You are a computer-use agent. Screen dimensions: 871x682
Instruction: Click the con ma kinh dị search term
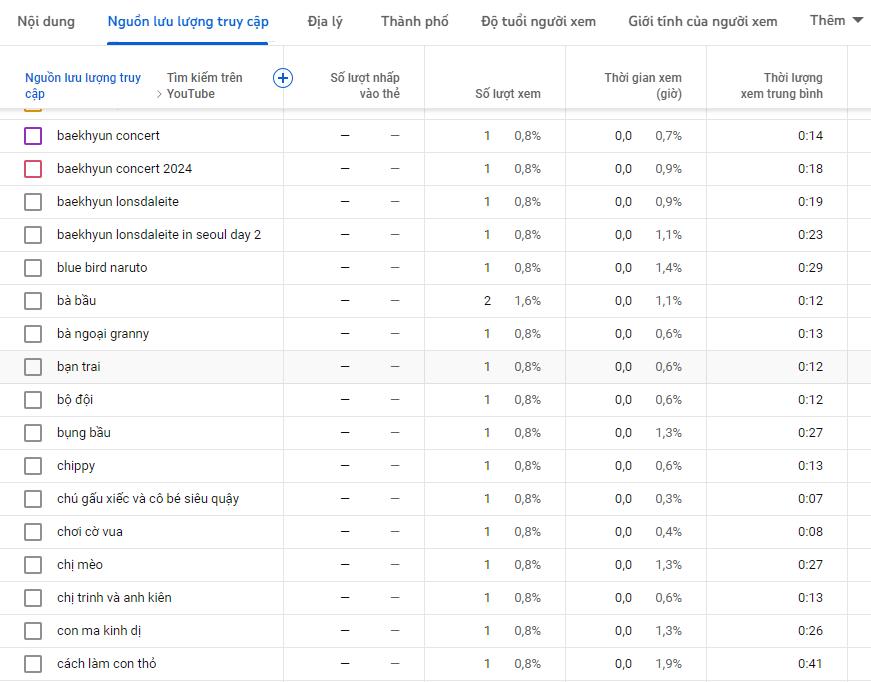[99, 631]
